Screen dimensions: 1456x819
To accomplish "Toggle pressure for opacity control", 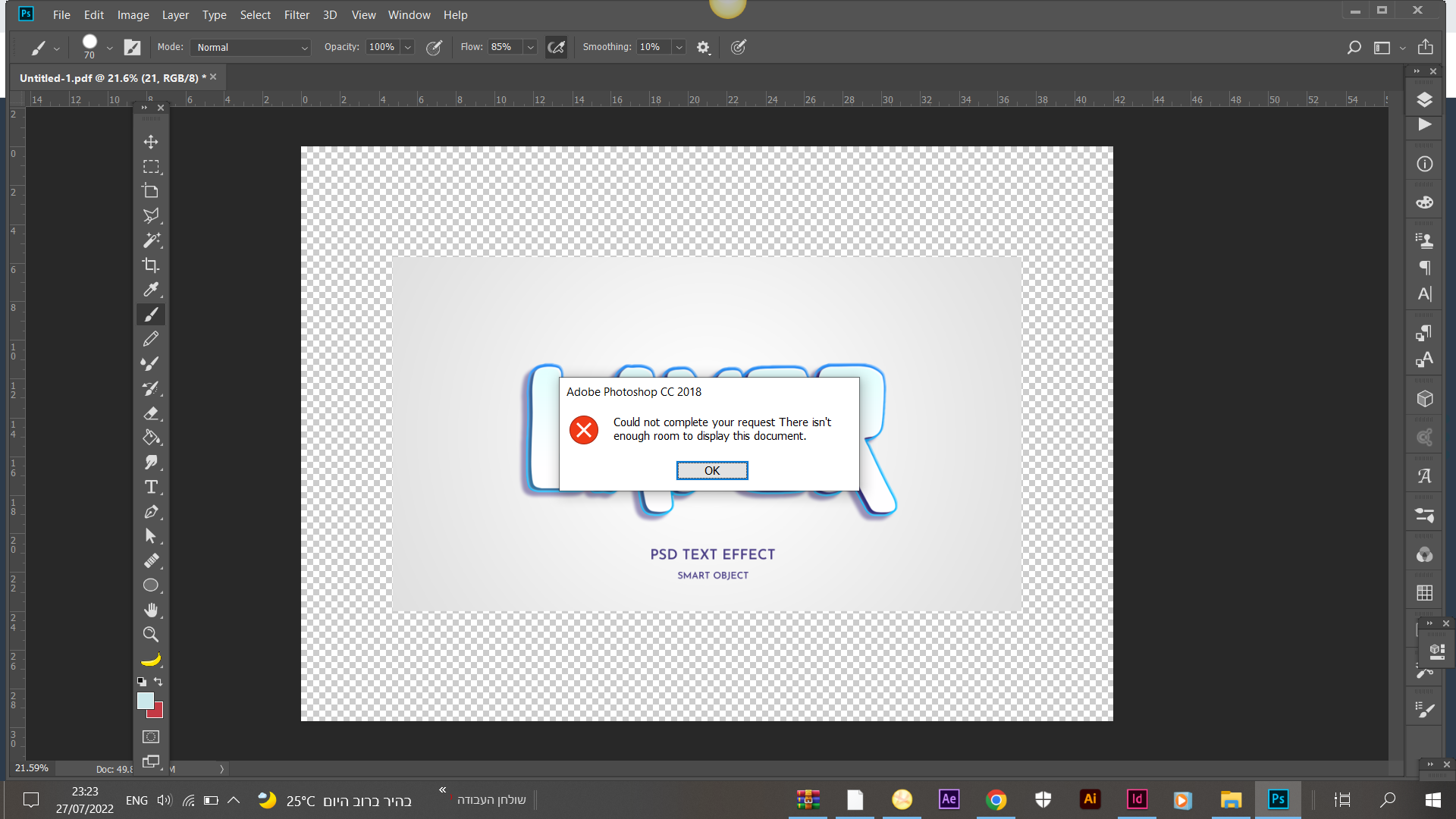I will click(434, 47).
